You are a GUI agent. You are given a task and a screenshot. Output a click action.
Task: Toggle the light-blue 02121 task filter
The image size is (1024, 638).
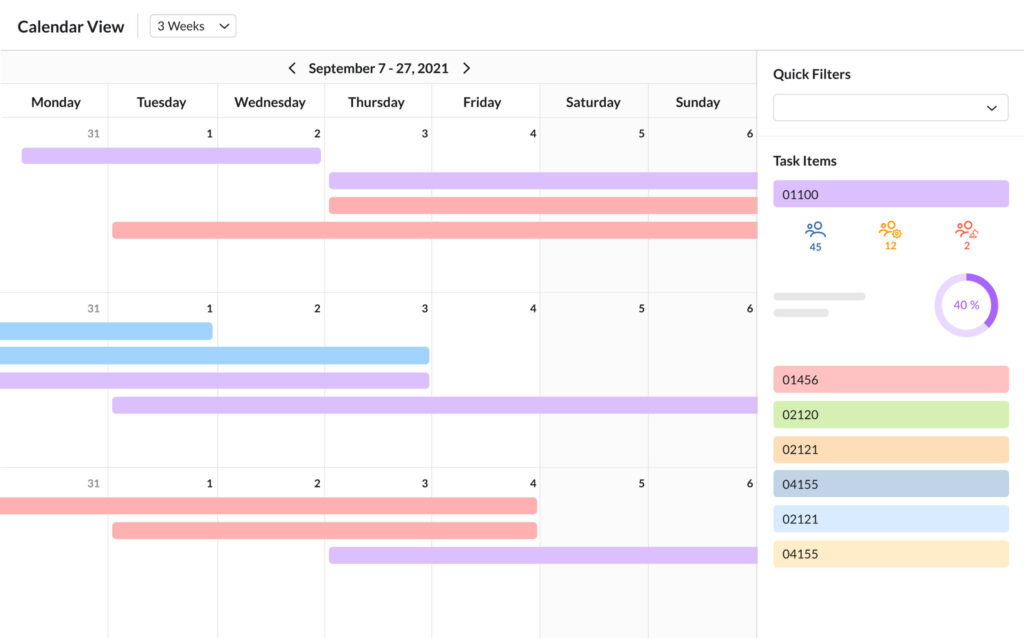(x=890, y=519)
